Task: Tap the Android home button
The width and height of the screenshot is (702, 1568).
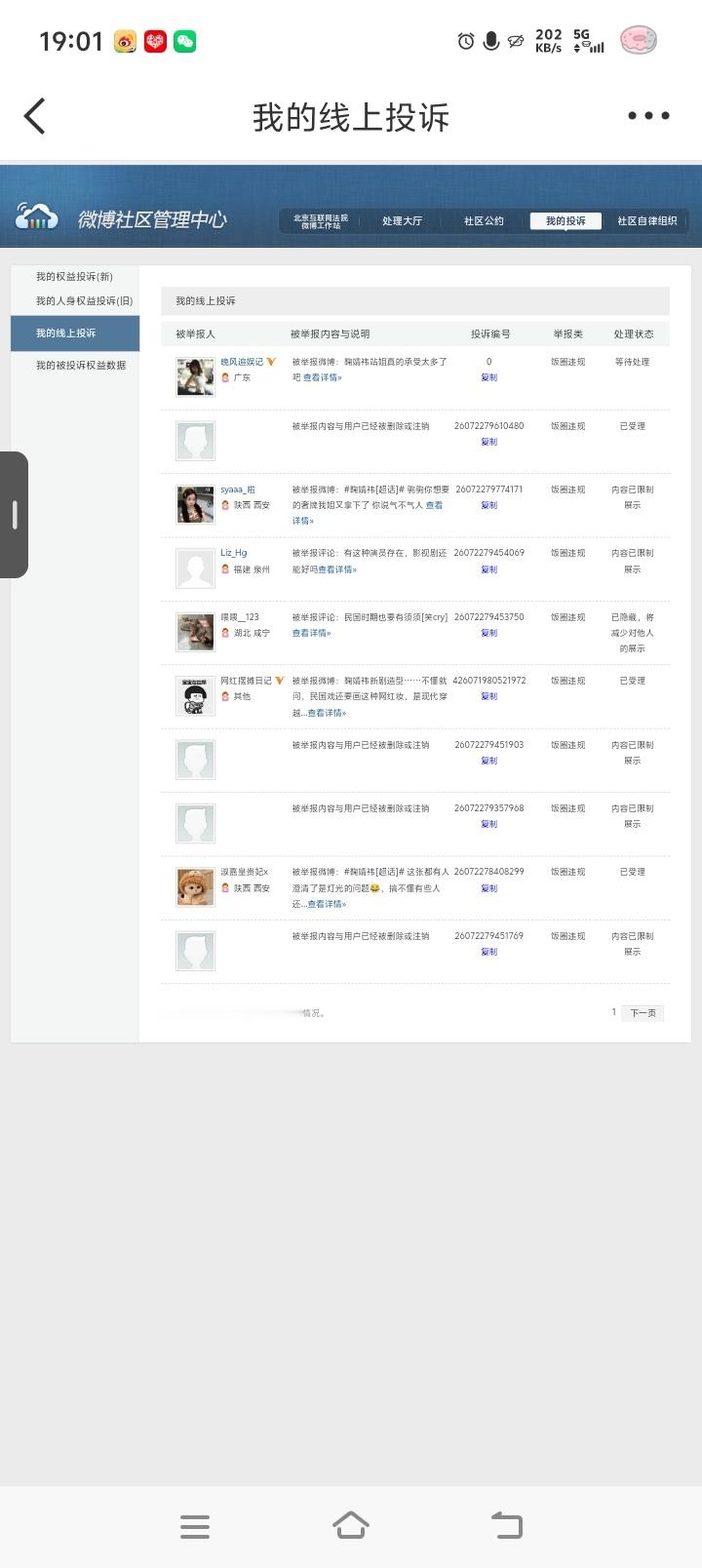Action: 351,1525
